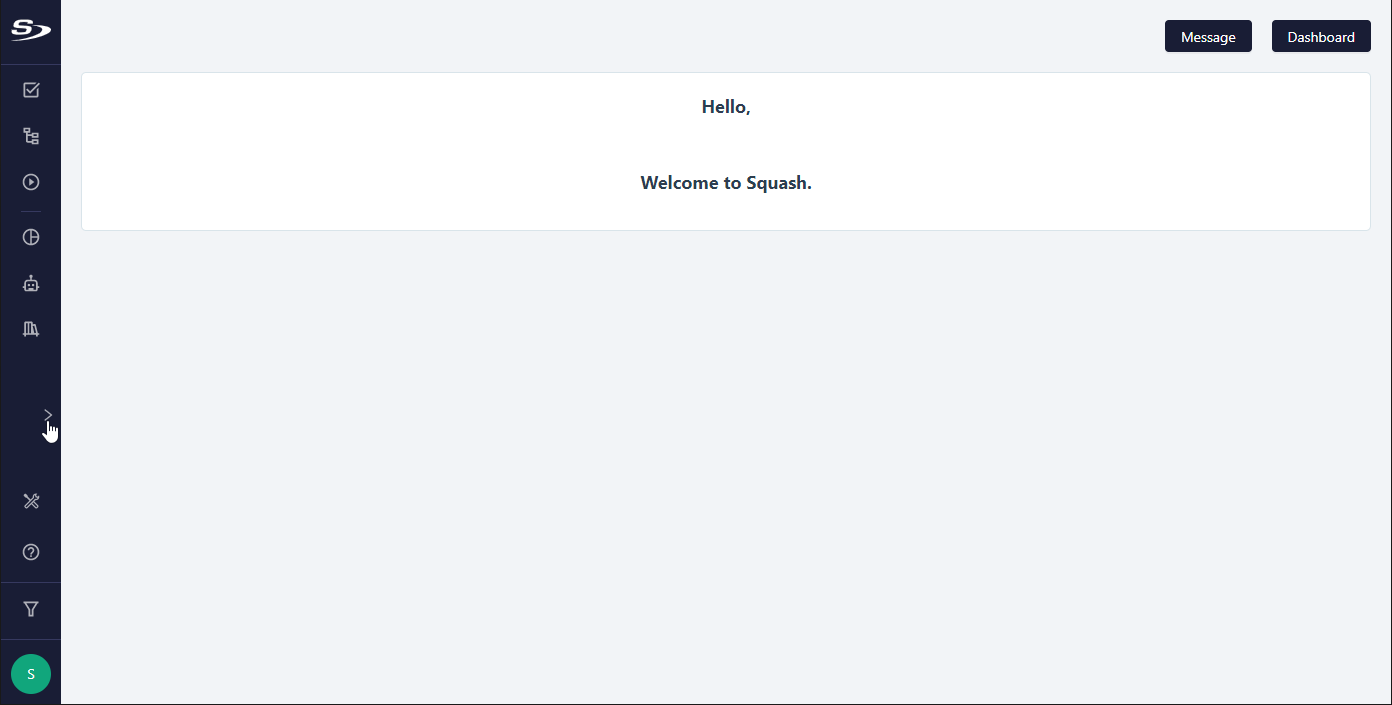Switch to the Dashboard view
The width and height of the screenshot is (1392, 705).
coord(1321,36)
